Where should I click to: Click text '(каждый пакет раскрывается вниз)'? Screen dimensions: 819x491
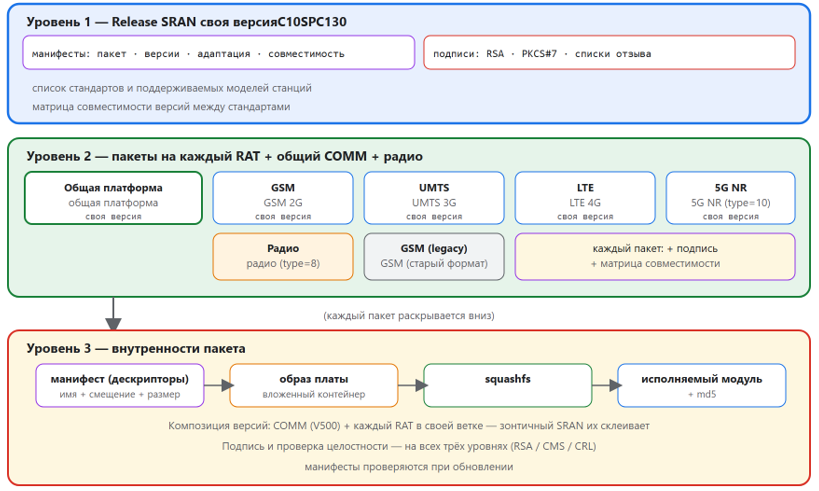[409, 315]
